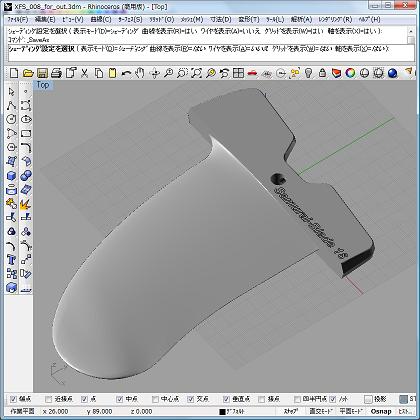Toggle 直交モード in the status bar
This screenshot has width=420, height=420.
pos(321,411)
